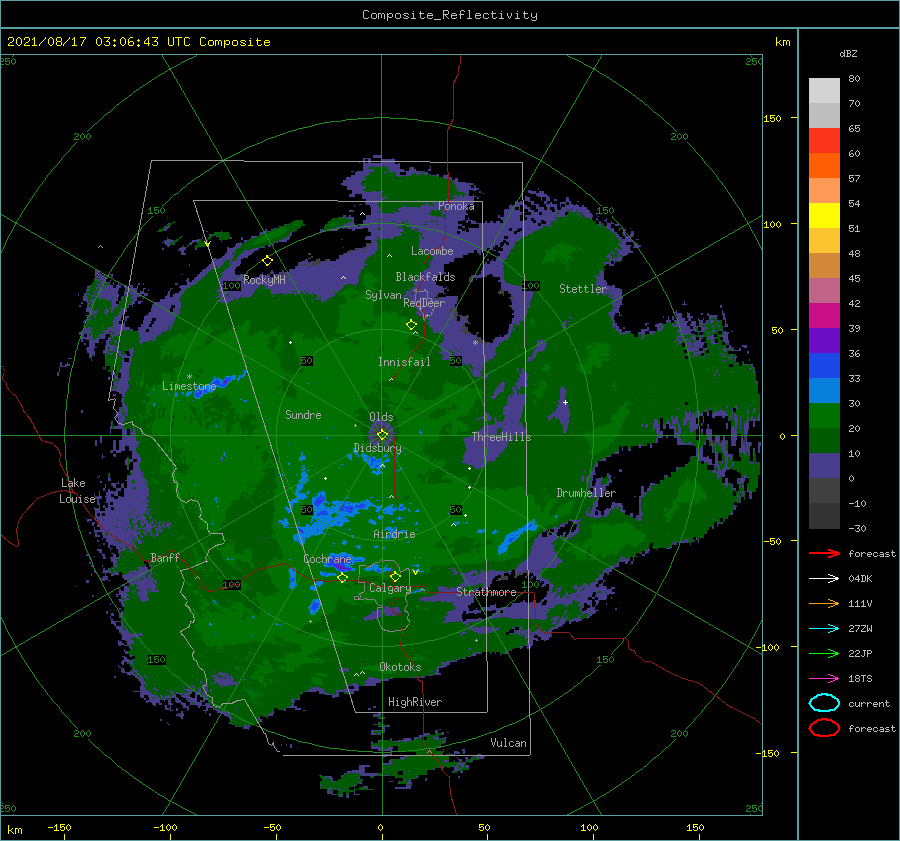Click the Lake Louise label
The height and width of the screenshot is (841, 900).
(x=77, y=491)
